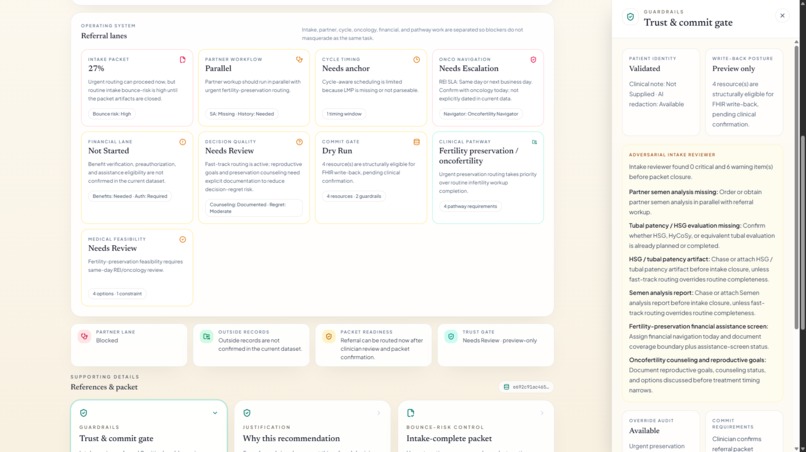
Task: Click the Partner Lane blocked icon
Action: tap(84, 337)
